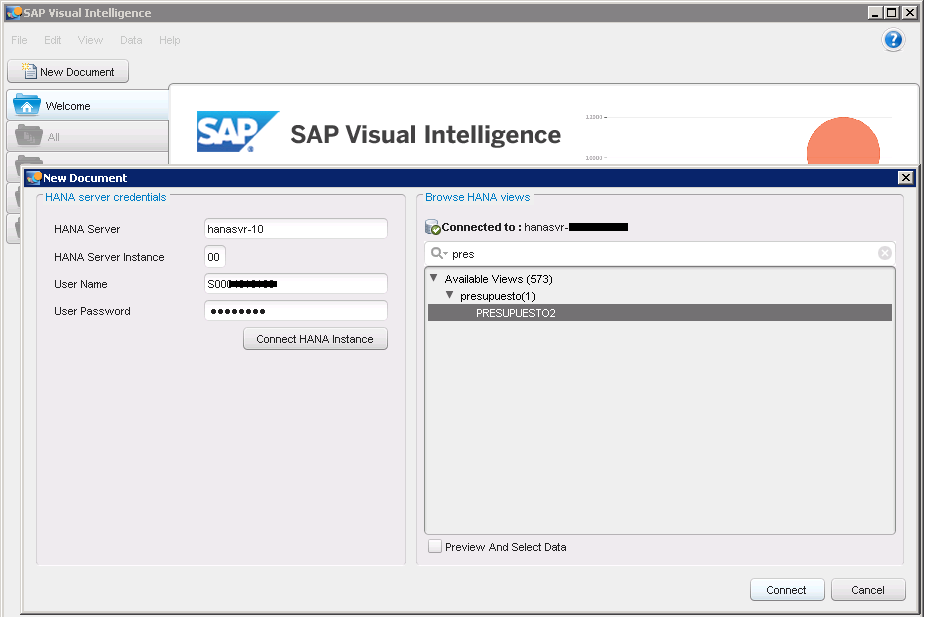Screen dimensions: 926x617
Task: Click the Connect button
Action: click(x=786, y=590)
